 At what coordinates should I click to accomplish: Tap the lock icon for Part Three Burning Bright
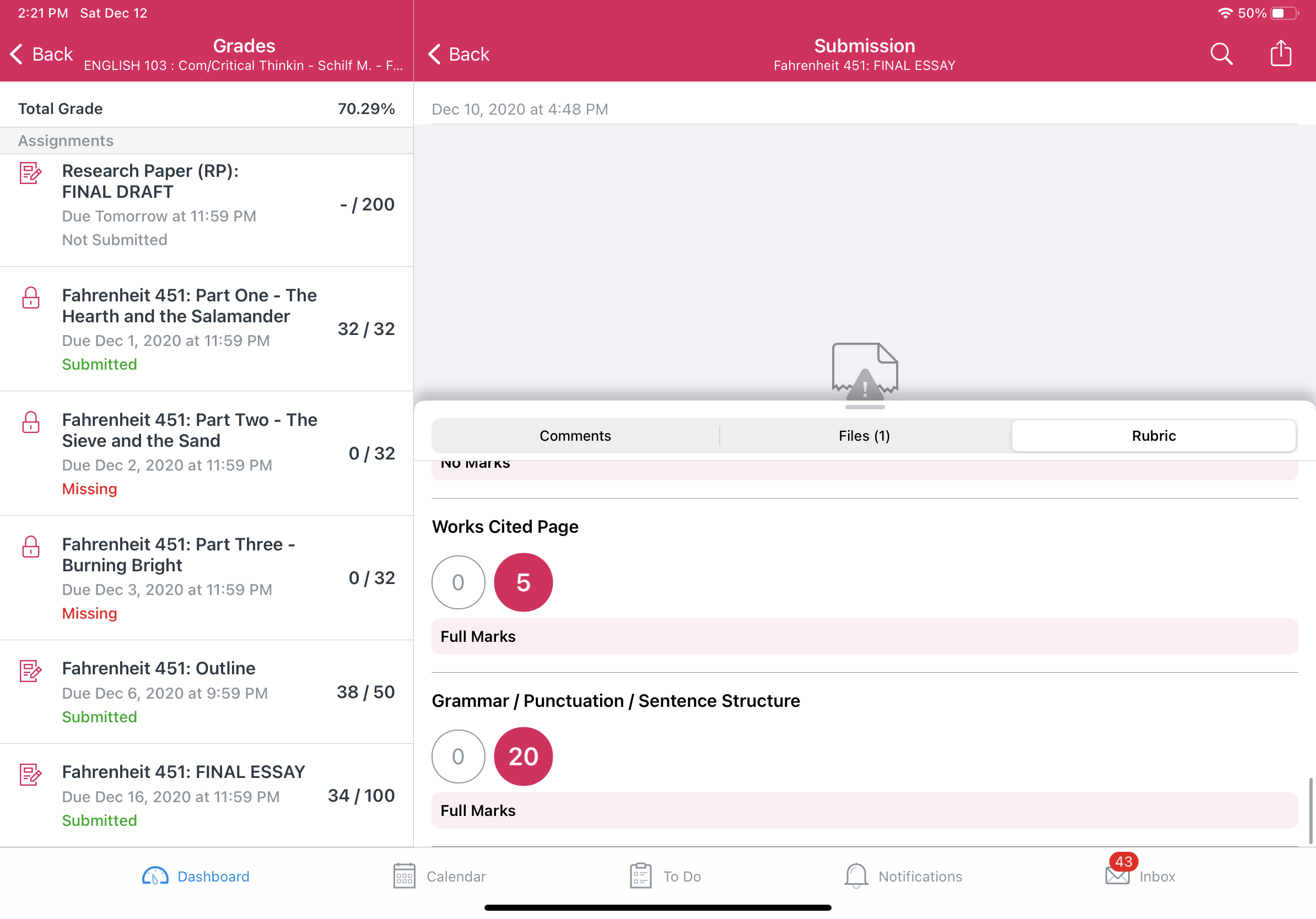30,546
